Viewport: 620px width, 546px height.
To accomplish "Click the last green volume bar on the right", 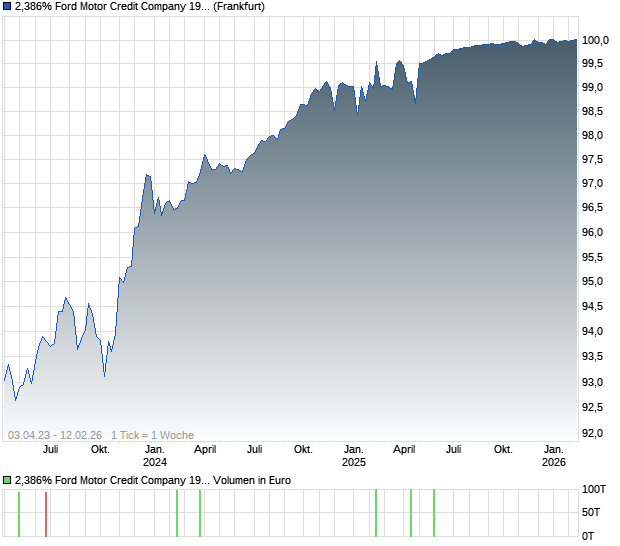I will pos(434,513).
